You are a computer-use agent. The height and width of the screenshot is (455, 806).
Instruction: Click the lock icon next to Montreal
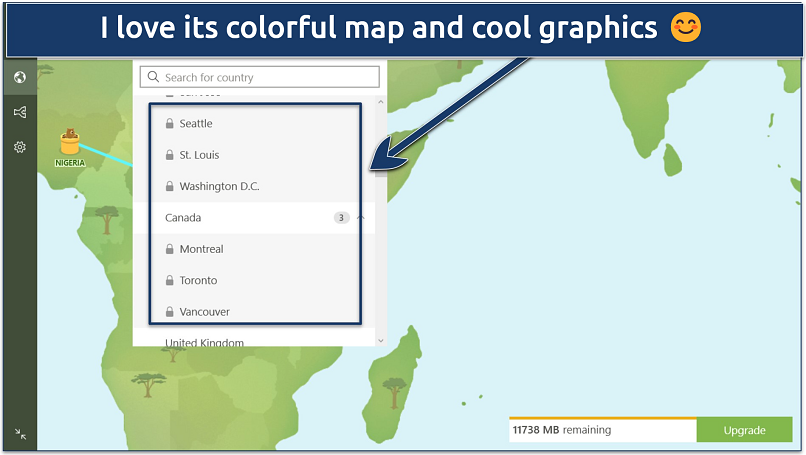point(170,249)
